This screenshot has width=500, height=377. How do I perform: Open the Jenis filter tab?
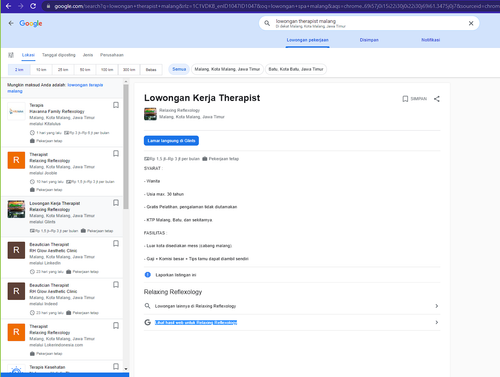tap(88, 55)
